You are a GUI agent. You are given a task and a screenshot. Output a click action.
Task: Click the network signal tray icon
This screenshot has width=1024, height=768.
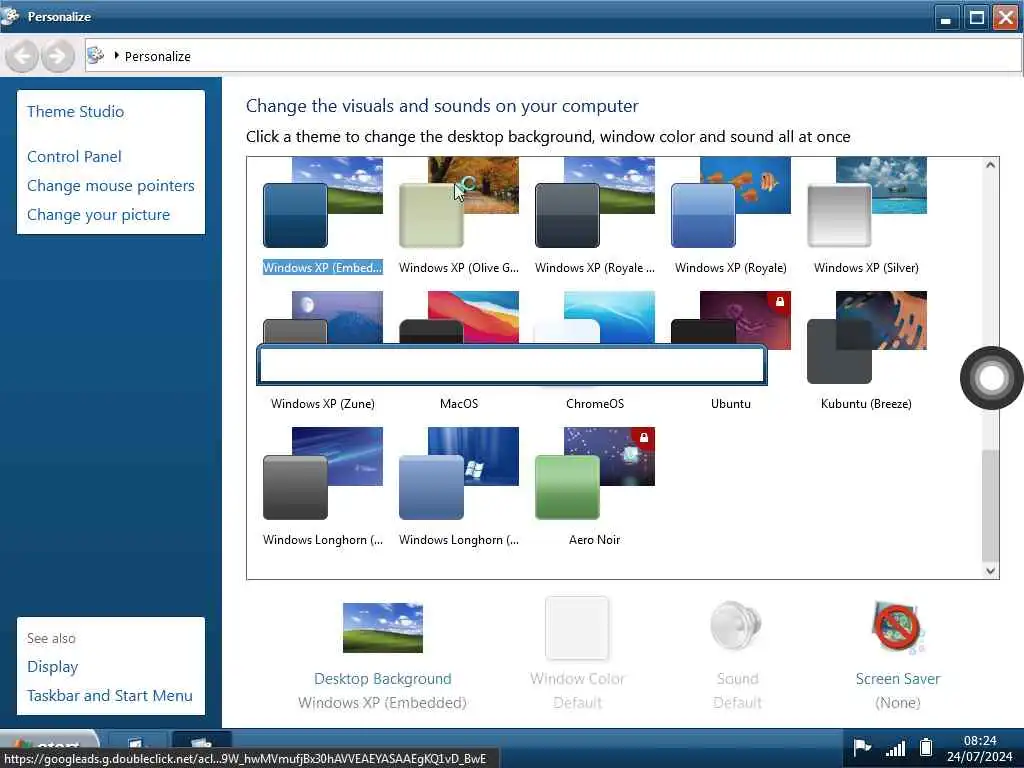(x=895, y=748)
